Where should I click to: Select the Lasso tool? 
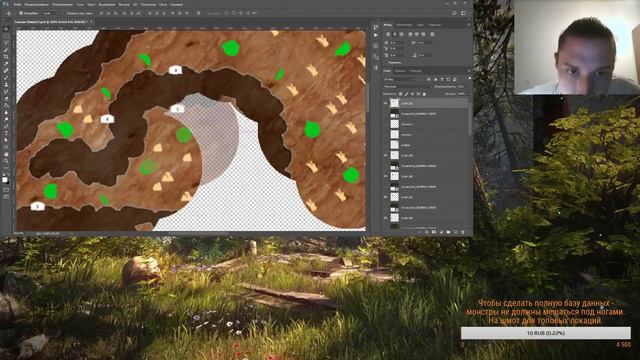[x=6, y=43]
